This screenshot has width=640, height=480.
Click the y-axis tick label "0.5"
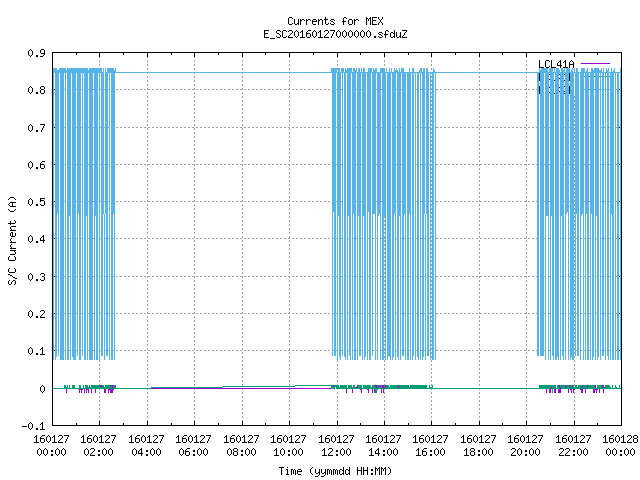36,202
